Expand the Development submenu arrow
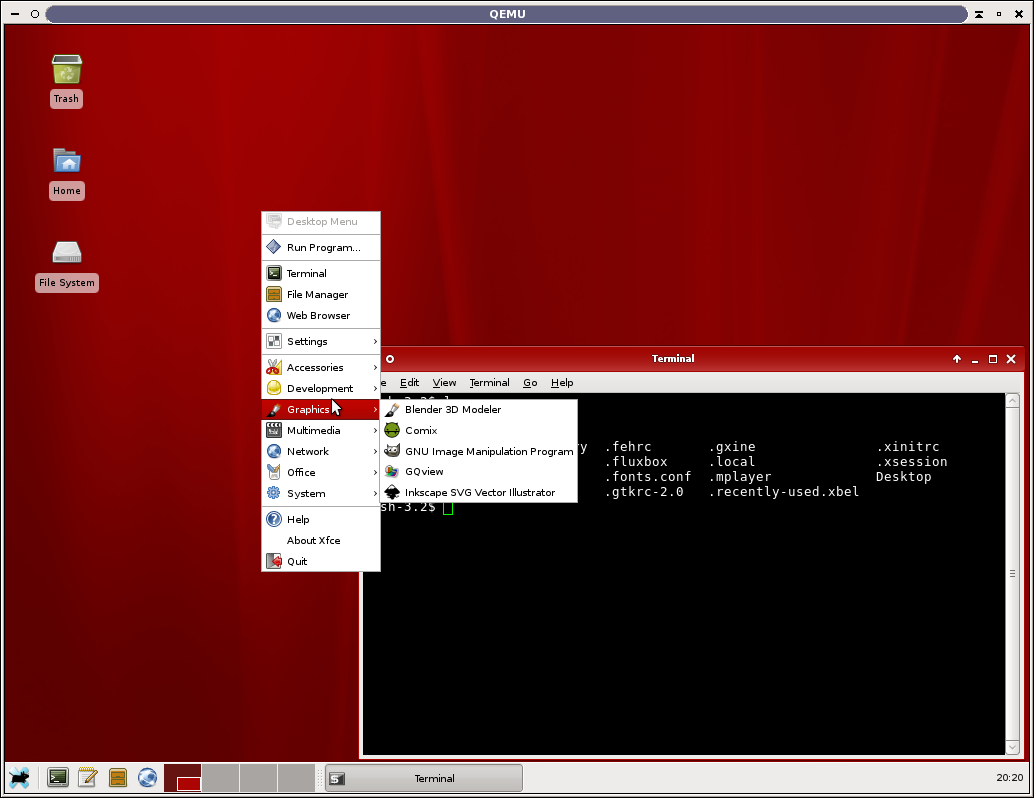 (375, 388)
